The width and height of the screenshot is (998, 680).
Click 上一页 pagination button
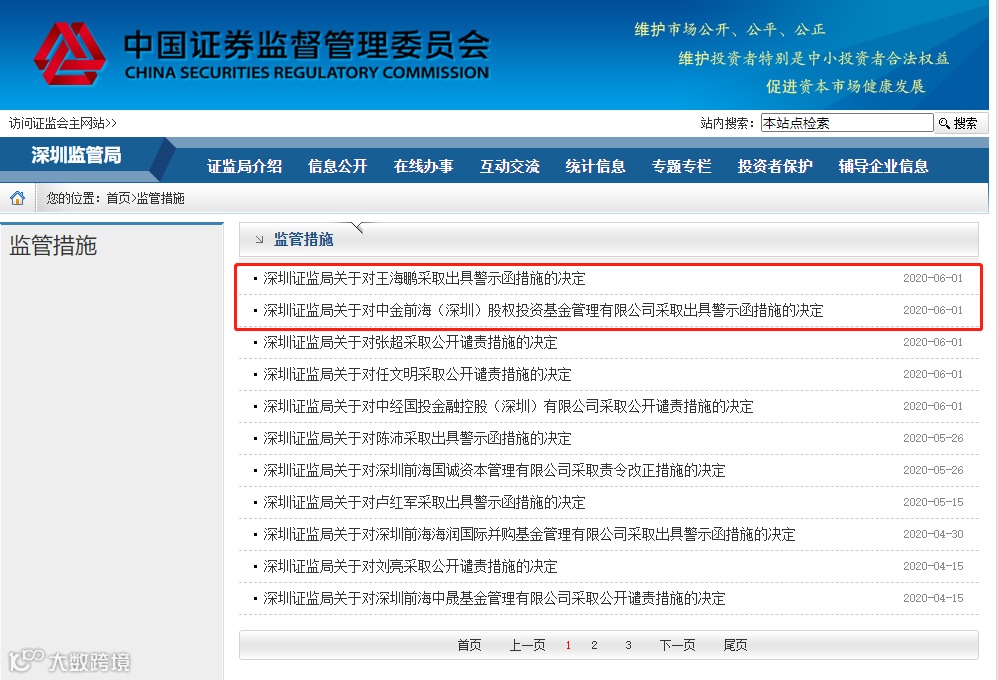click(527, 645)
